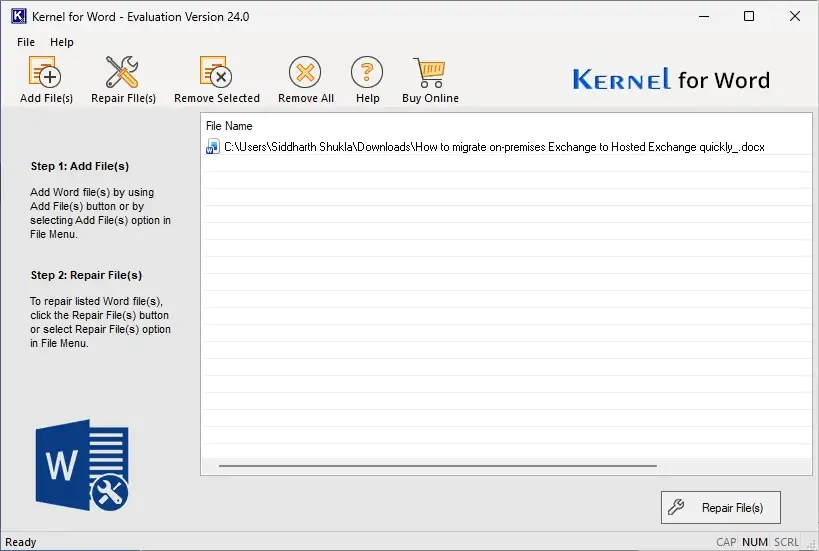This screenshot has width=819, height=551.
Task: Click the SCRL indicator in status bar
Action: pos(786,542)
